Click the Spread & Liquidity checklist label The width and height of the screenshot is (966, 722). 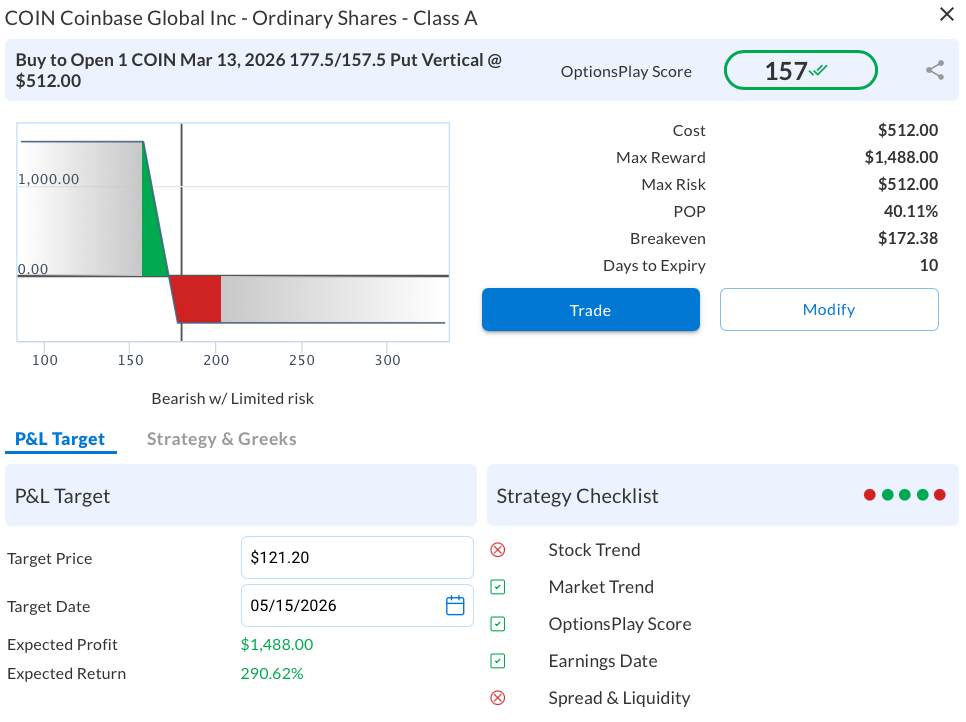(619, 698)
